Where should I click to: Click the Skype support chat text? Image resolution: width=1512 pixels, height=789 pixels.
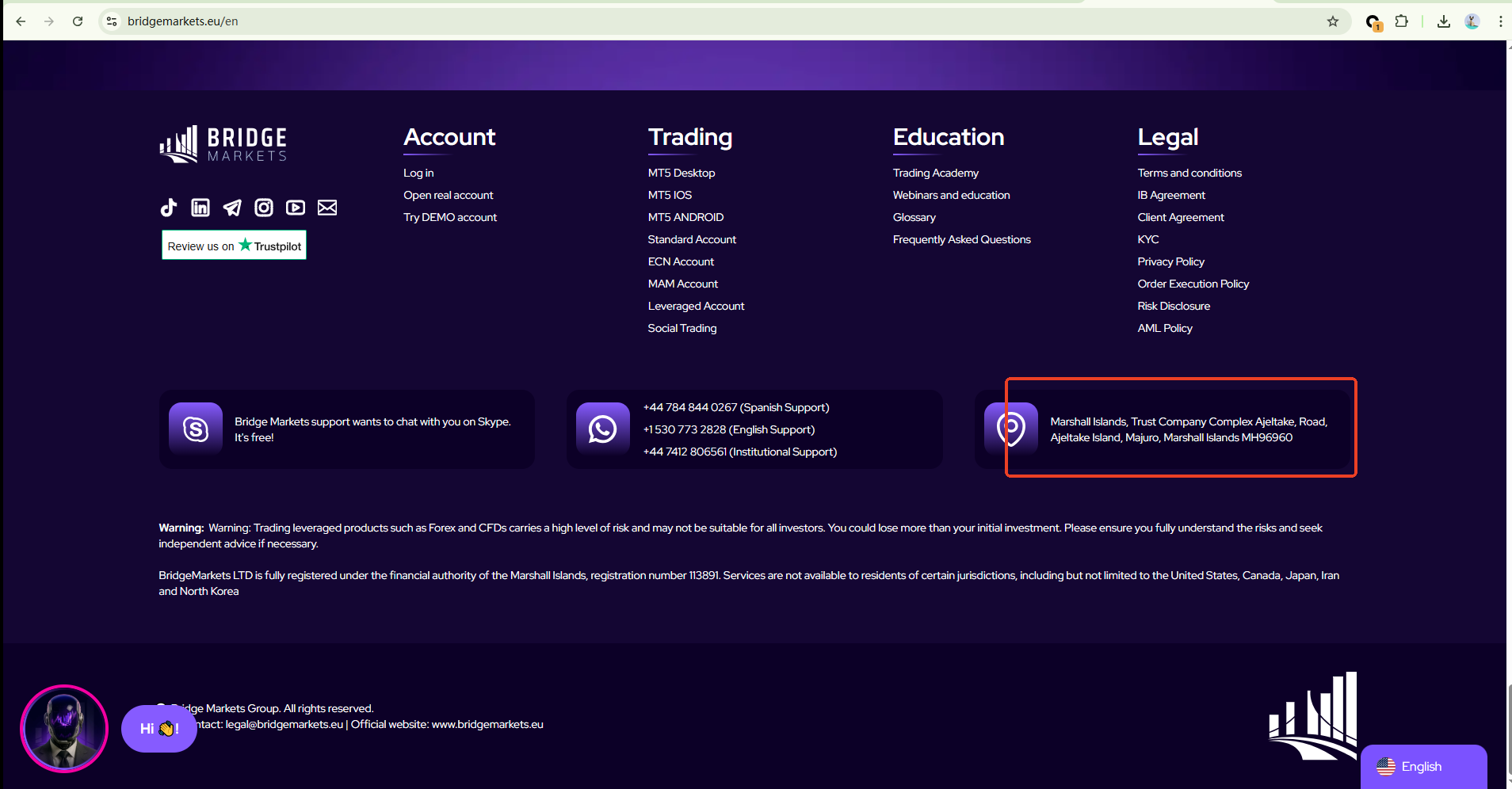click(x=372, y=429)
